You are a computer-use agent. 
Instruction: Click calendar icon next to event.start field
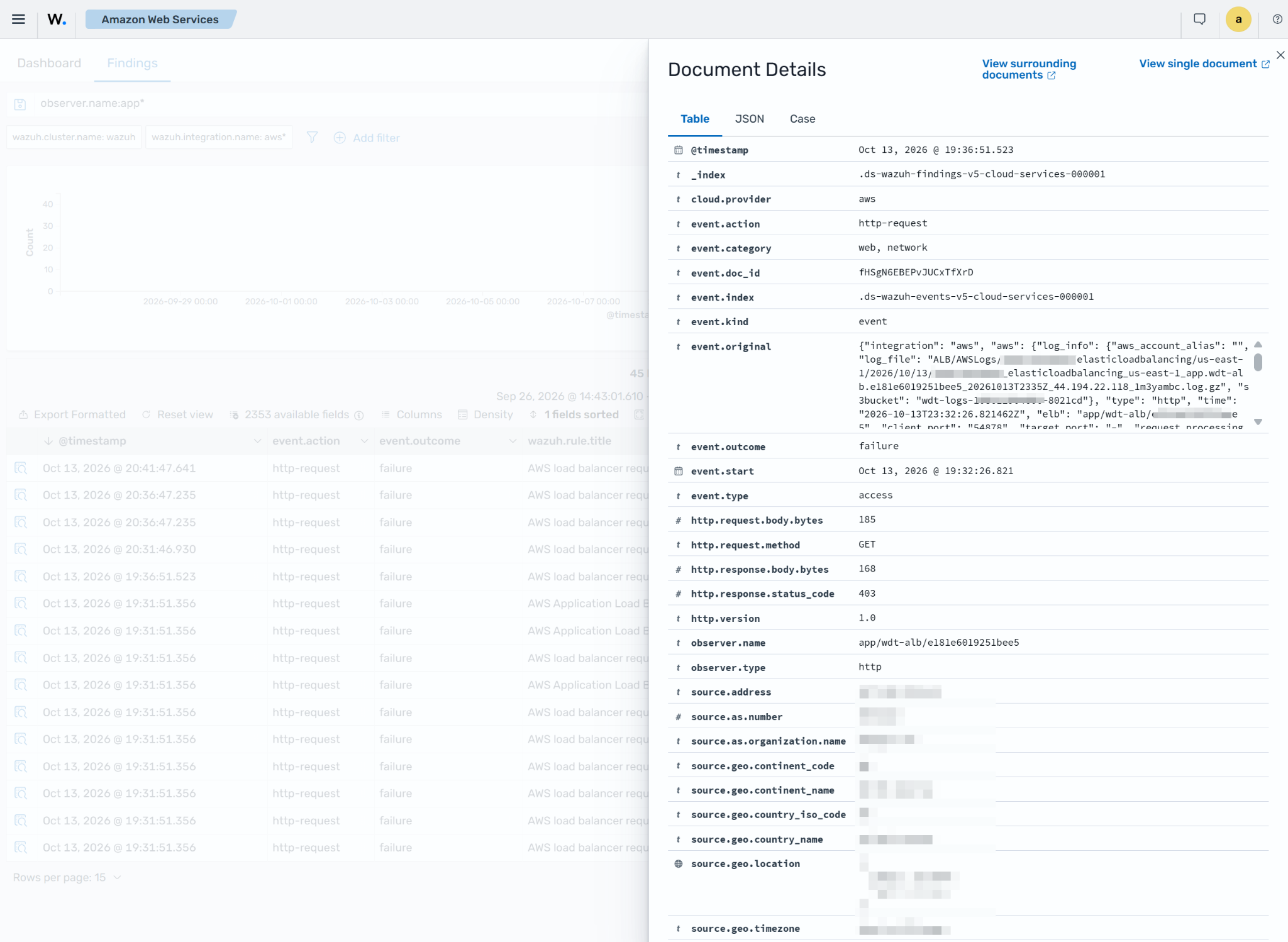point(678,471)
